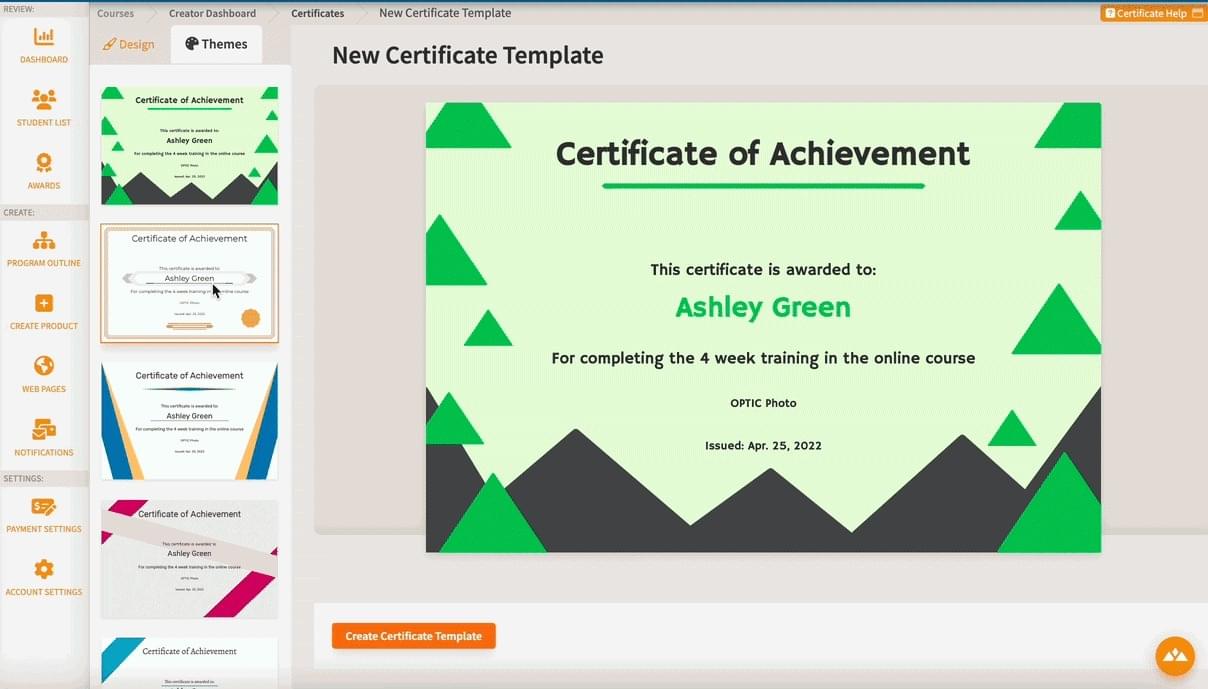This screenshot has width=1208, height=689.
Task: Open the Payment Settings icon
Action: coord(44,507)
